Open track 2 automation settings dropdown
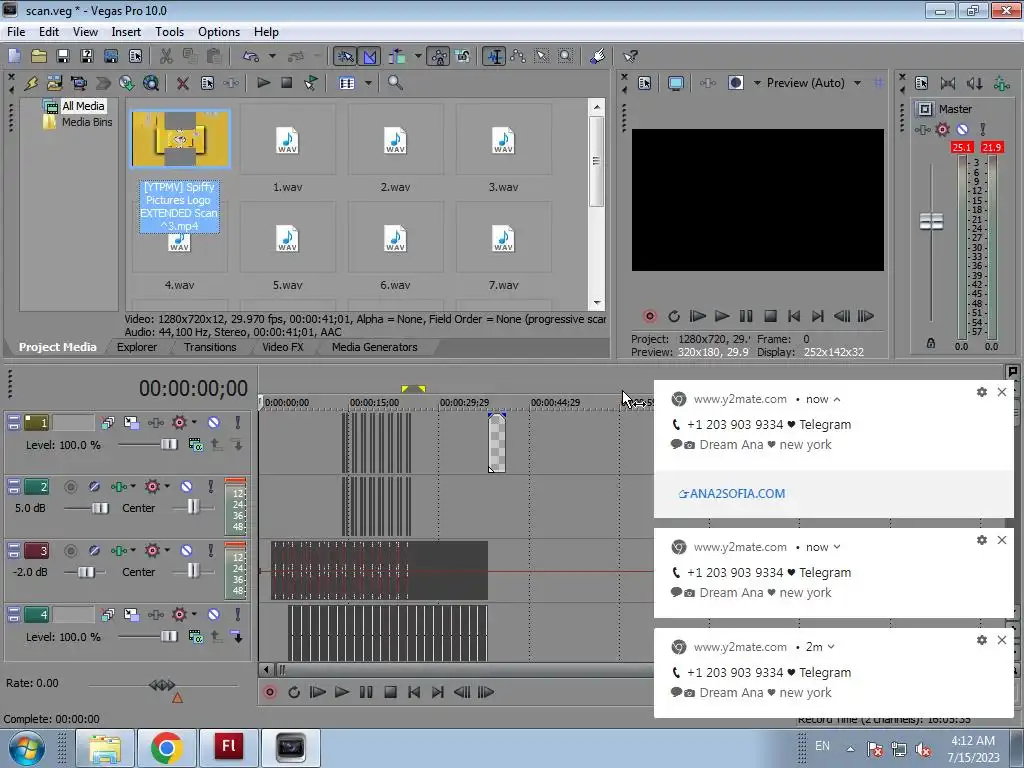Image resolution: width=1024 pixels, height=768 pixels. pyautogui.click(x=167, y=486)
